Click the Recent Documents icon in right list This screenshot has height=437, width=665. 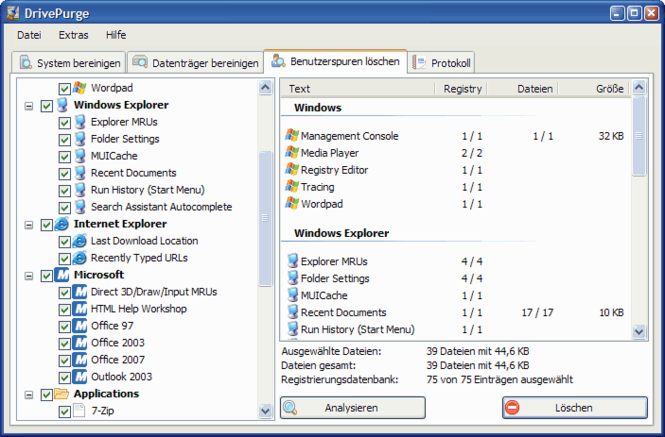pos(292,313)
